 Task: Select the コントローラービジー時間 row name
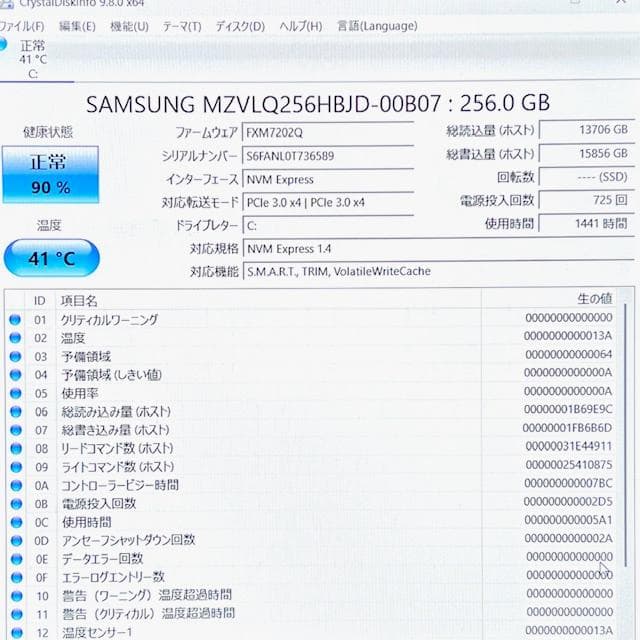tap(120, 485)
